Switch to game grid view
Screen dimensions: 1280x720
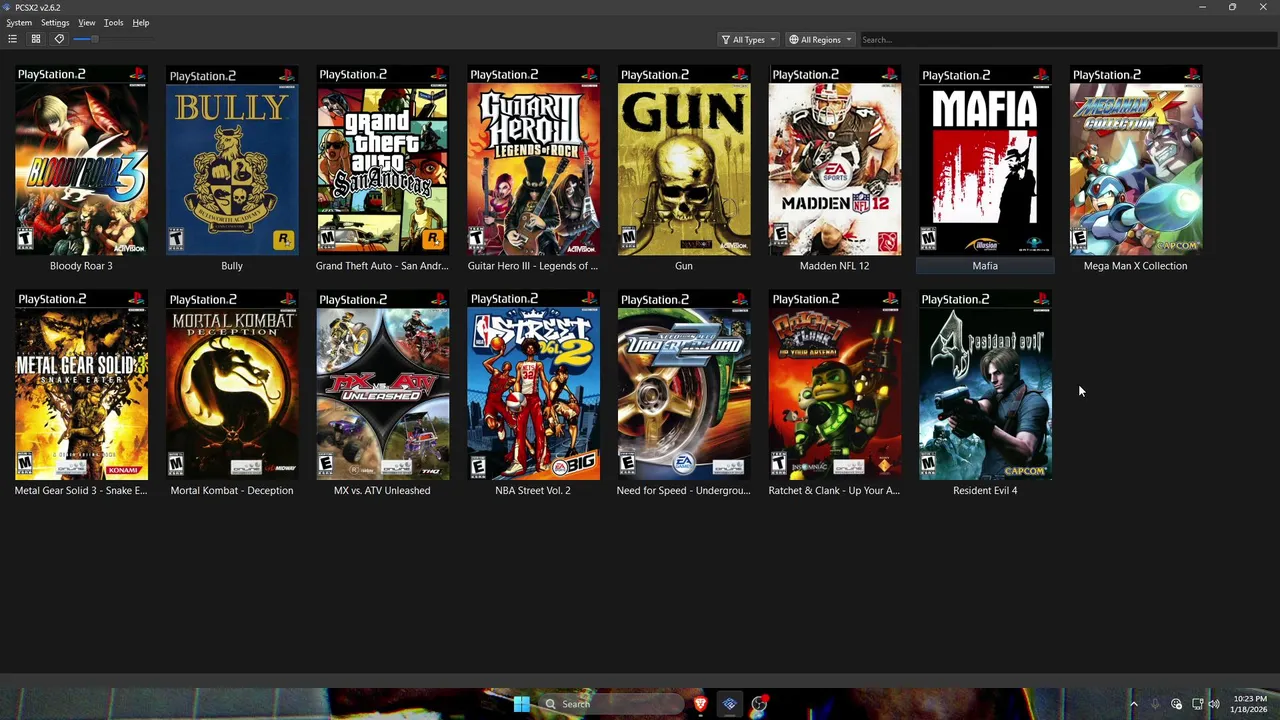[x=35, y=39]
